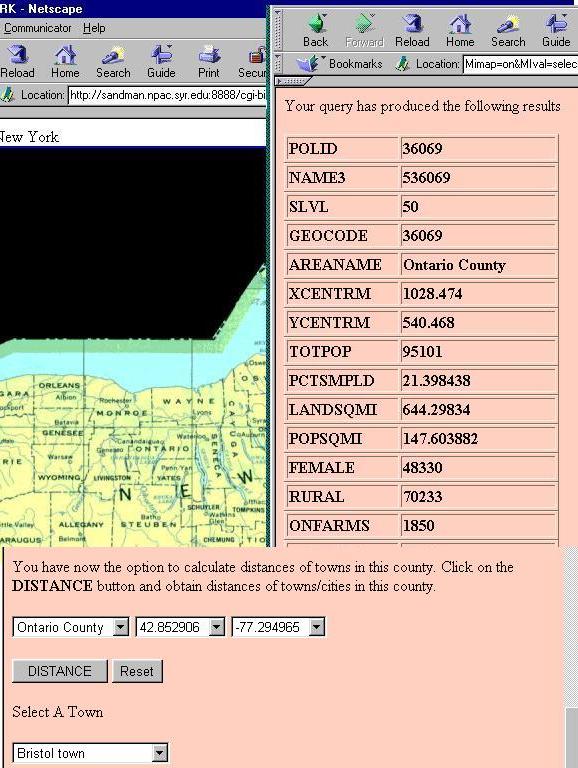The width and height of the screenshot is (578, 768).
Task: Click the Reset button
Action: click(137, 671)
